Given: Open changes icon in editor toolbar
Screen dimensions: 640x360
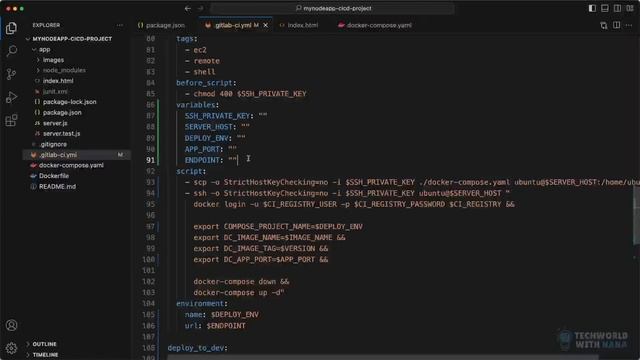Looking at the screenshot, I should [x=604, y=25].
